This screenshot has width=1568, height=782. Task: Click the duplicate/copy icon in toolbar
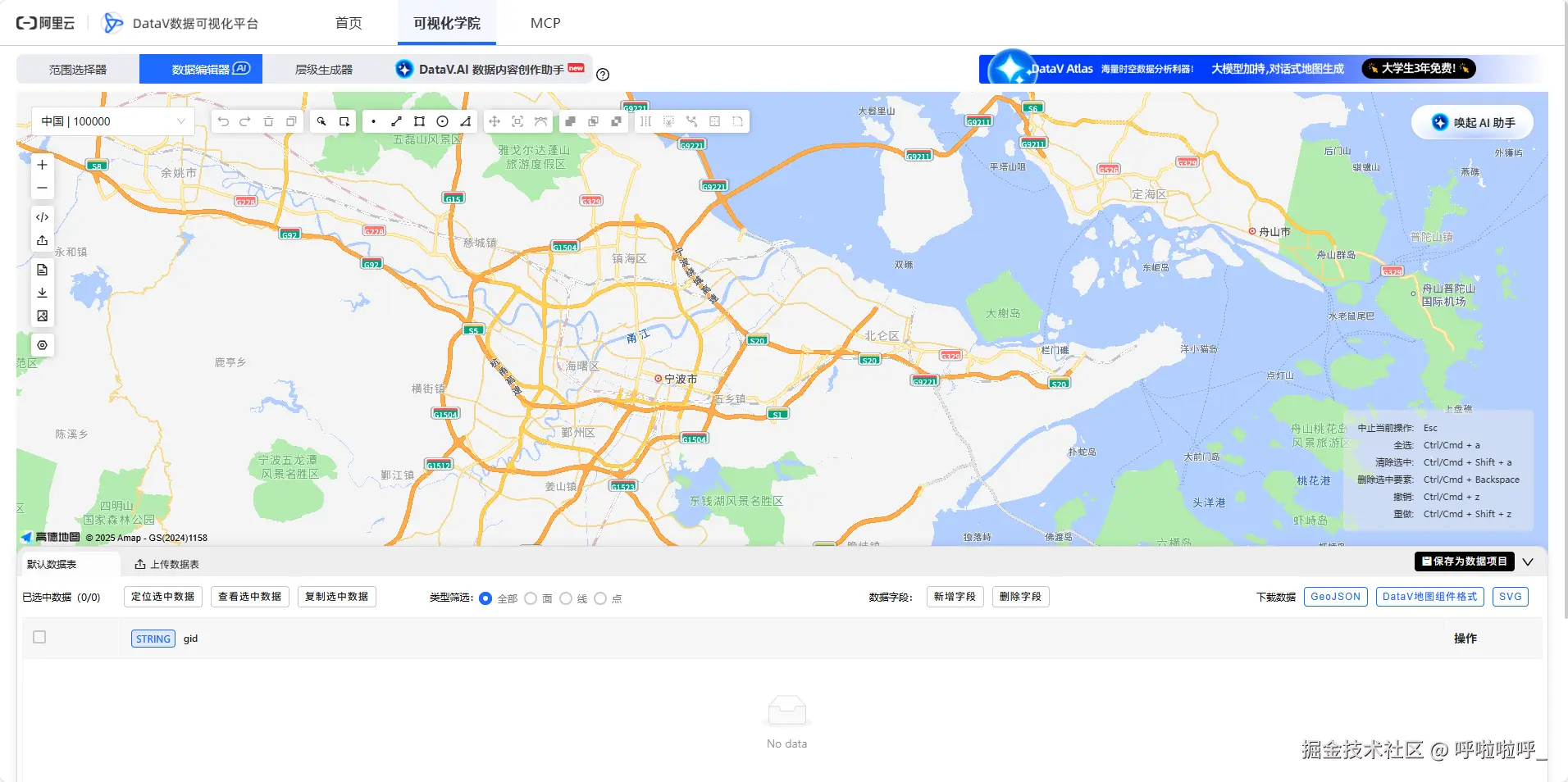(291, 121)
